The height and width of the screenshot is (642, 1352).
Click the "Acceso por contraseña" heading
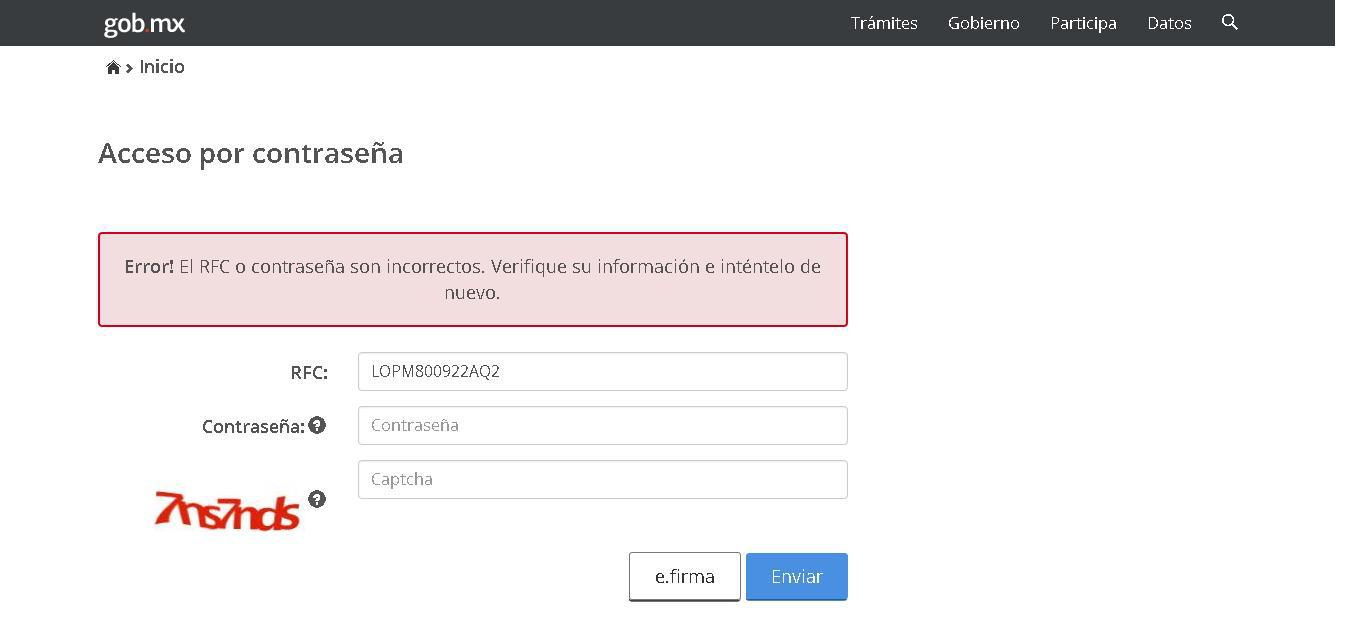(250, 153)
